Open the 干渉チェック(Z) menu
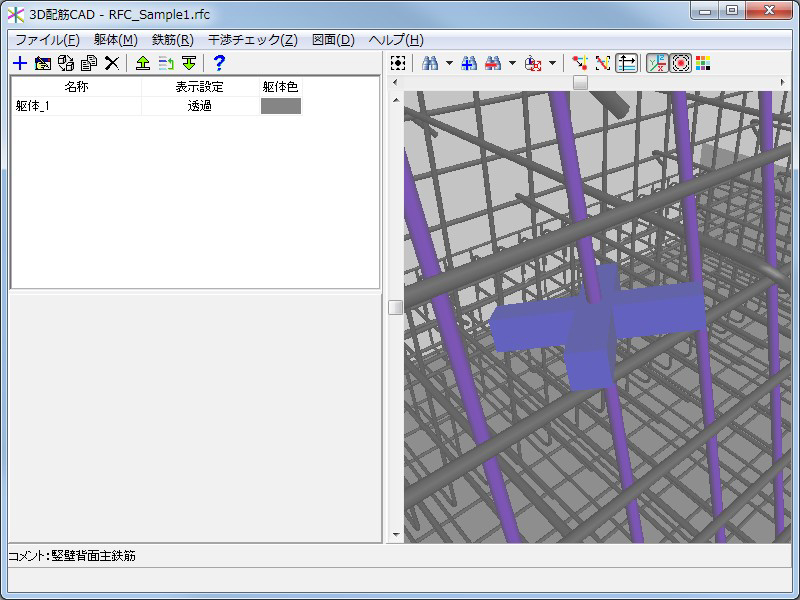Screen dimensions: 800x600 pos(252,40)
